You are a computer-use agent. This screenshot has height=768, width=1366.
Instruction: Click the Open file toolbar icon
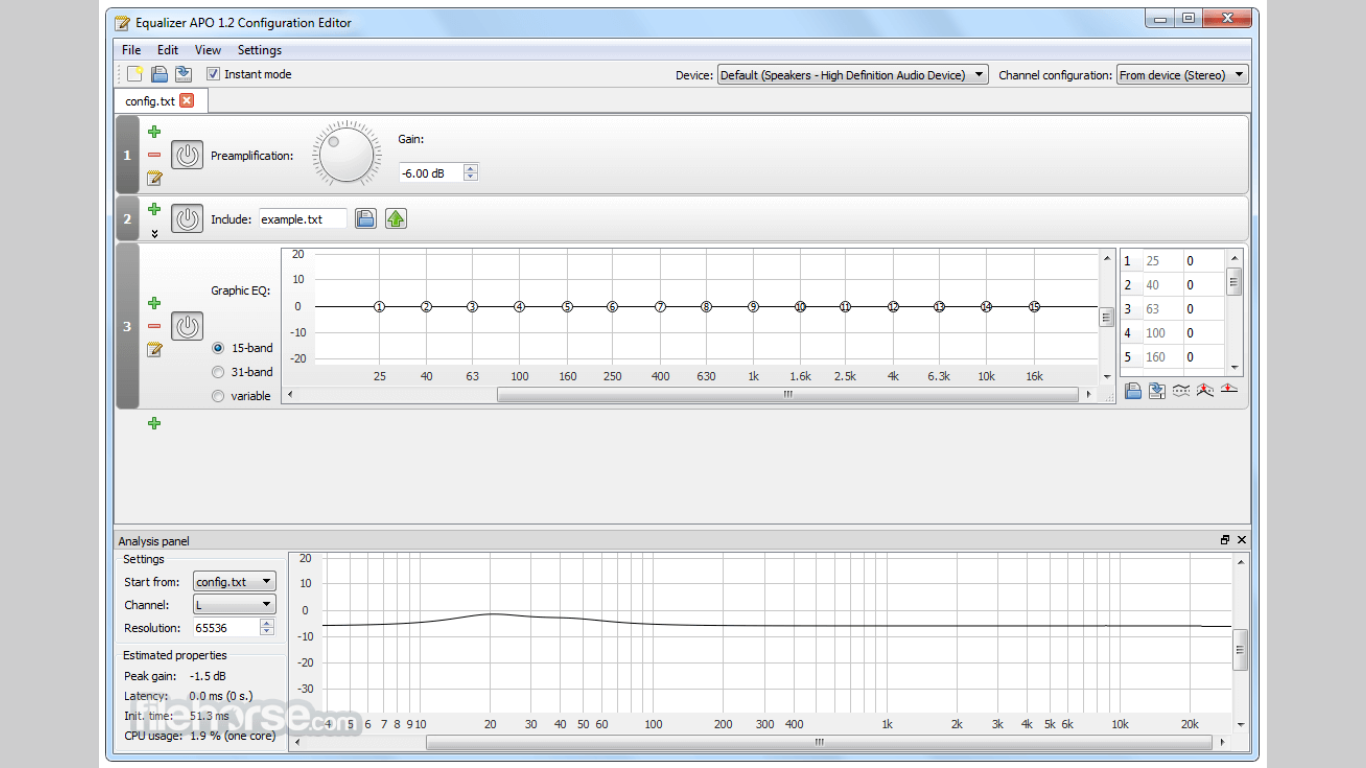pos(159,74)
